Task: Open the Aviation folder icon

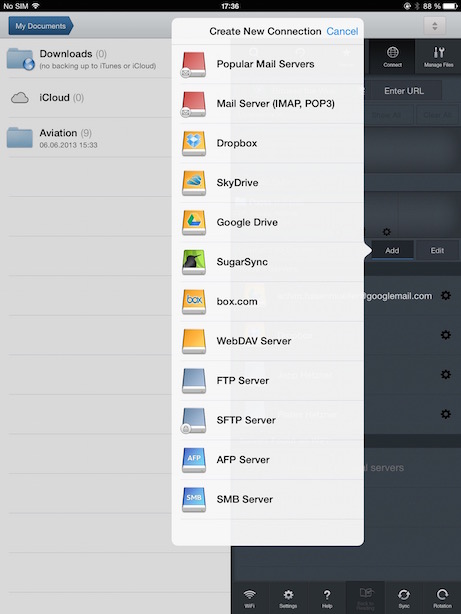Action: coord(20,137)
